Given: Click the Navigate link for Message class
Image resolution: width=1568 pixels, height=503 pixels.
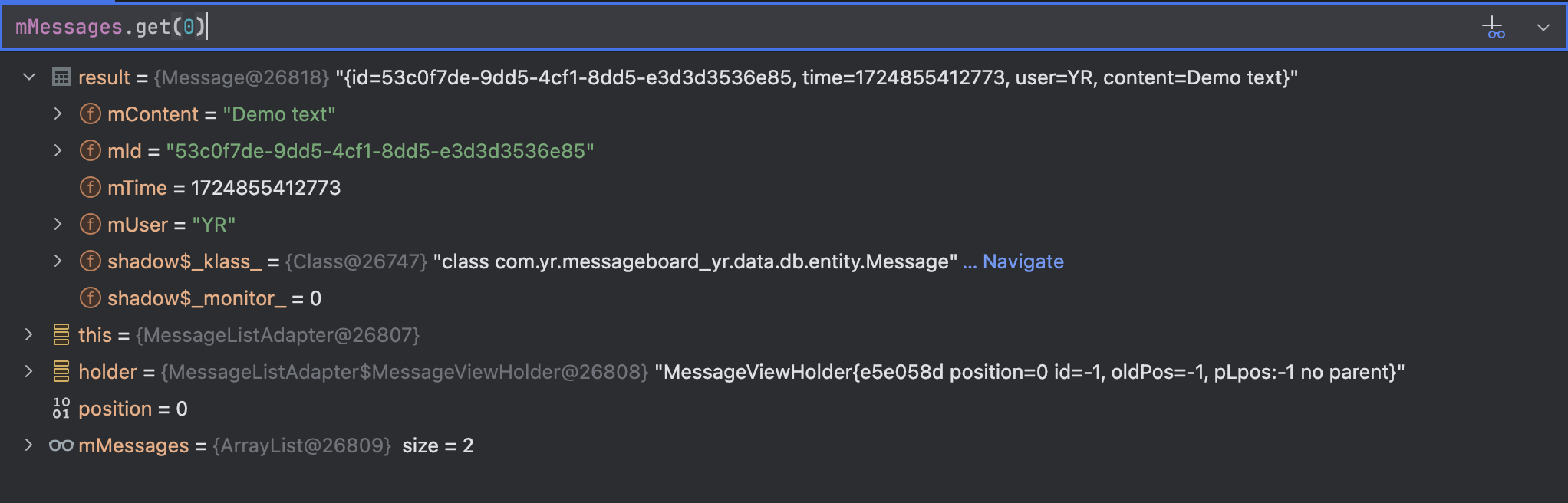Looking at the screenshot, I should (x=1023, y=261).
